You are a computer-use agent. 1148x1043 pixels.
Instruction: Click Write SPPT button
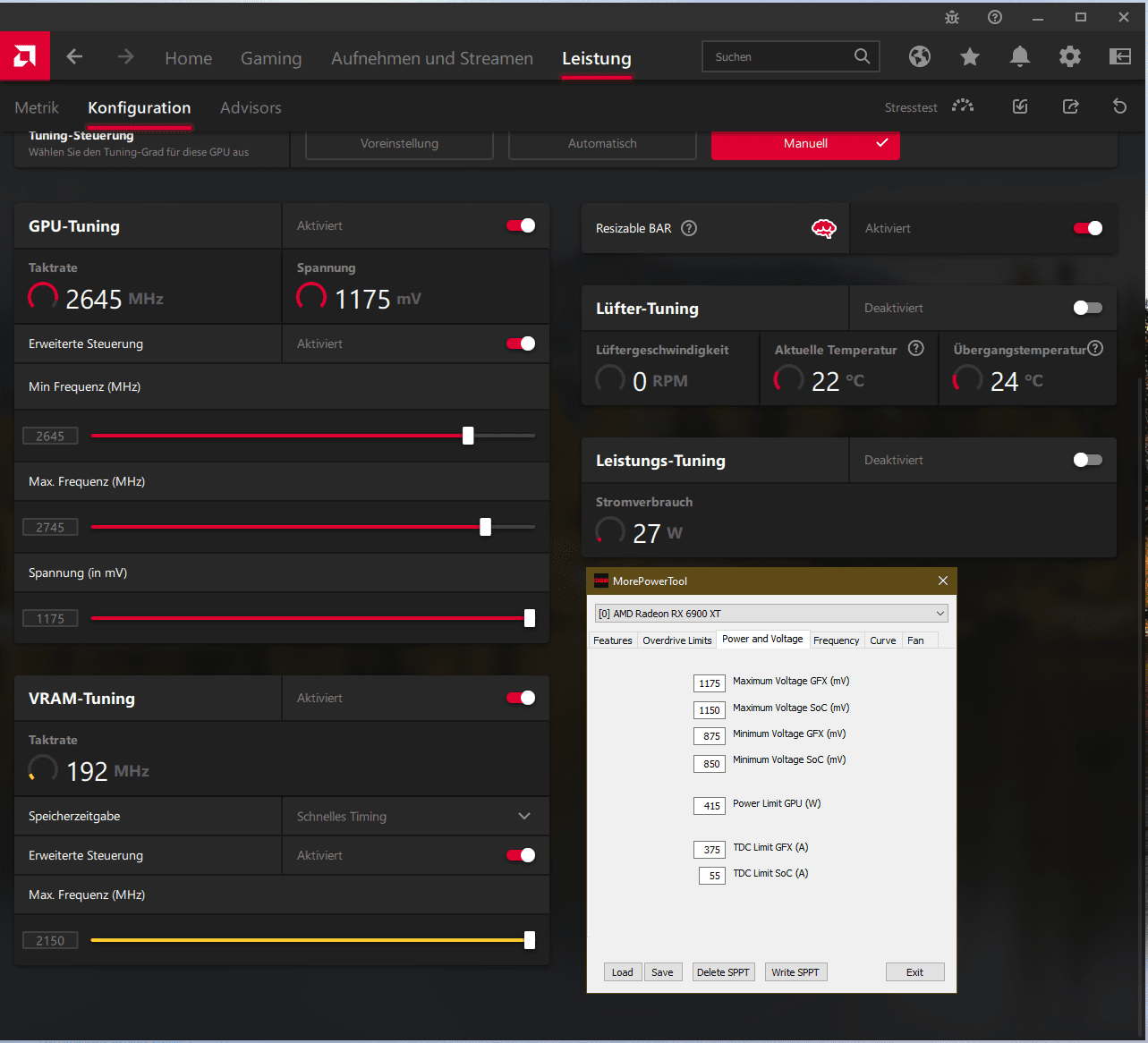point(795,972)
